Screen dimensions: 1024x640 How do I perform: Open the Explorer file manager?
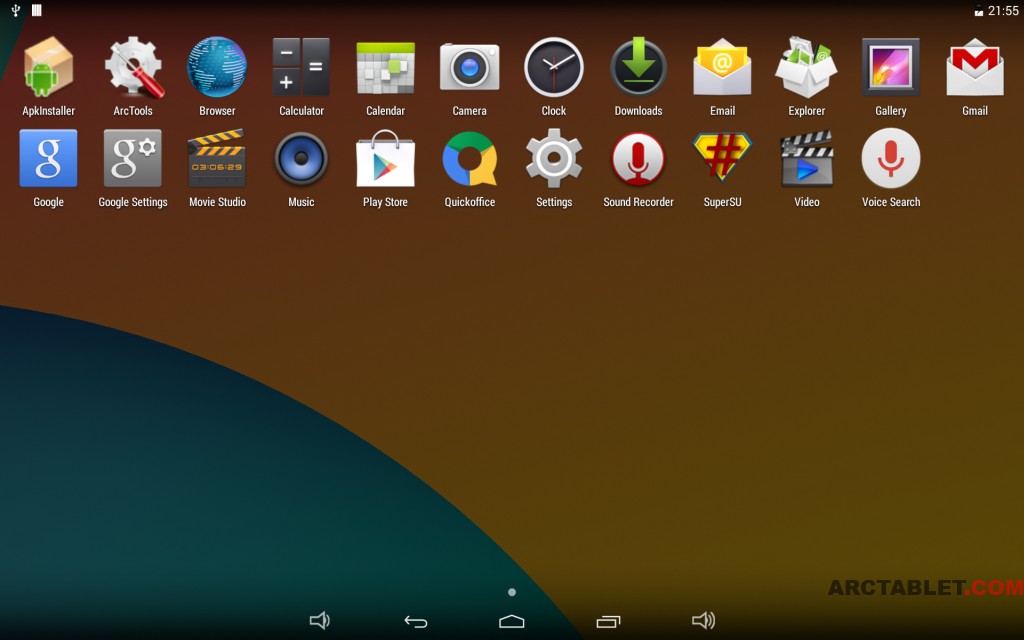pos(807,67)
